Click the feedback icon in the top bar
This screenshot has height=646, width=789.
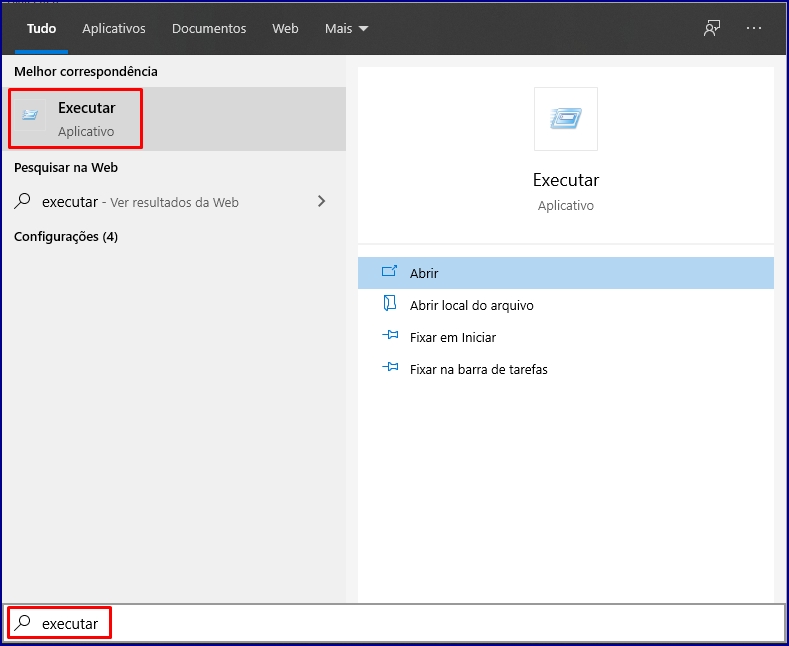click(x=712, y=28)
